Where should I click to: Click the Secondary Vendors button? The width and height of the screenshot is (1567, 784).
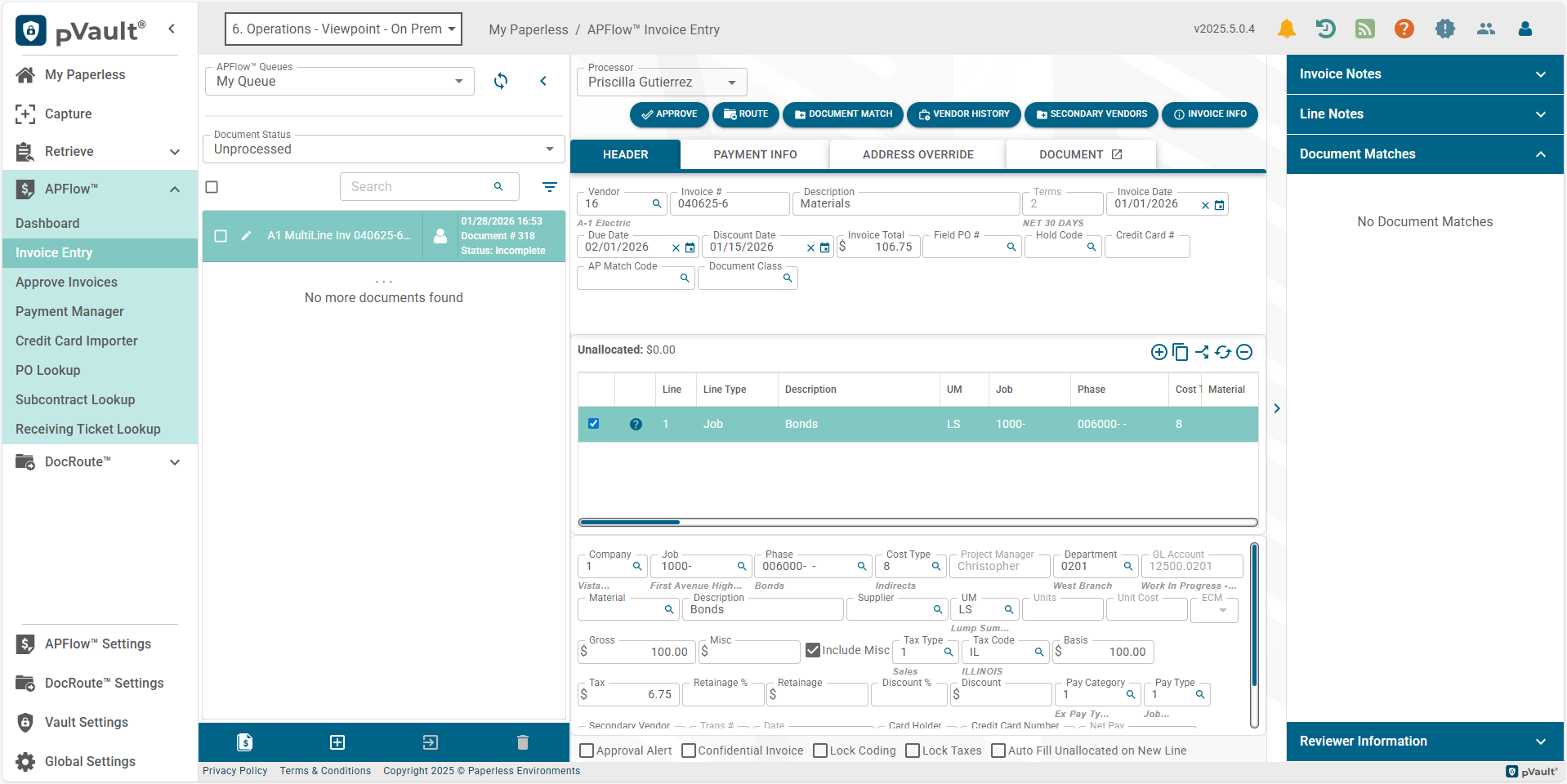tap(1092, 114)
